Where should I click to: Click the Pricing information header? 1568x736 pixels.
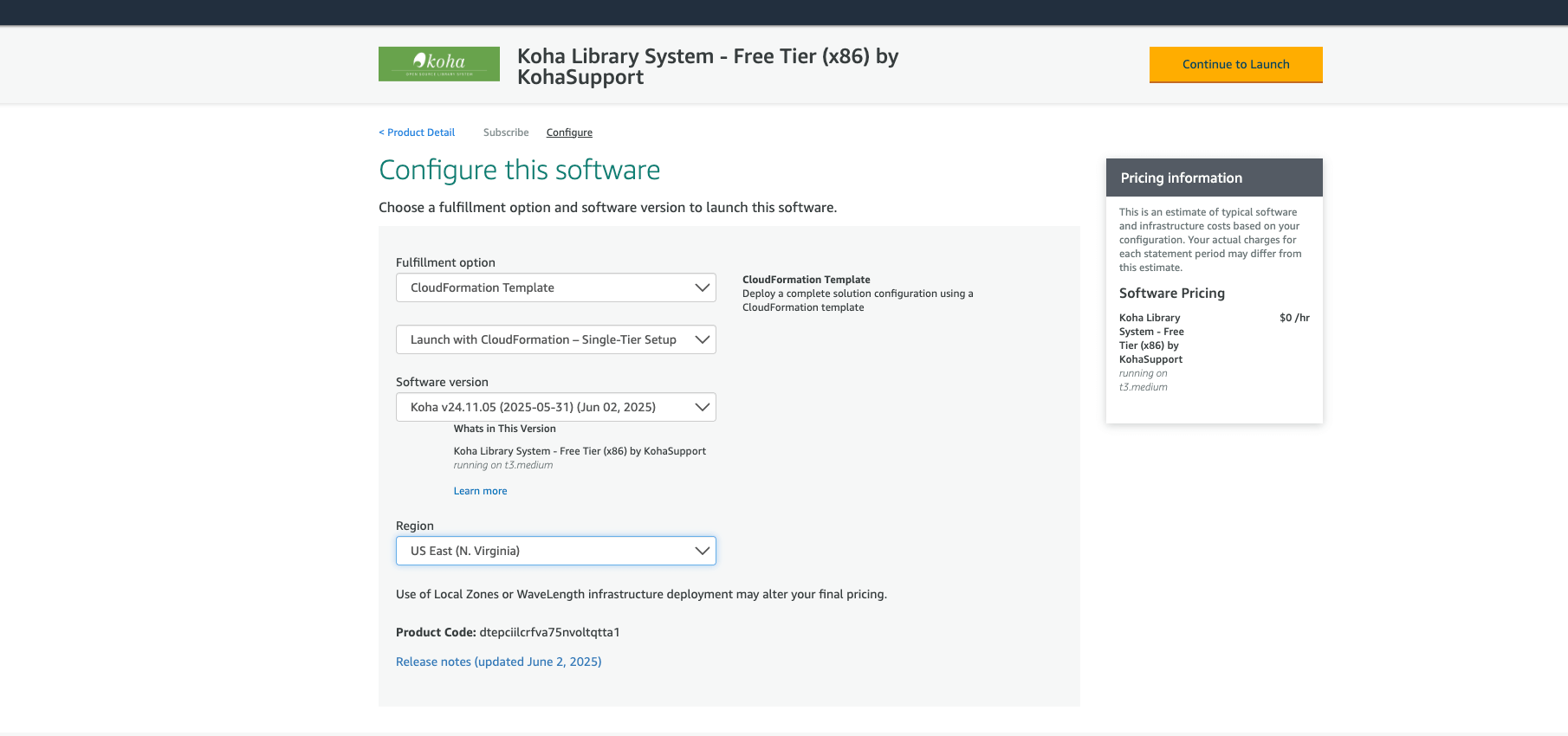1215,178
